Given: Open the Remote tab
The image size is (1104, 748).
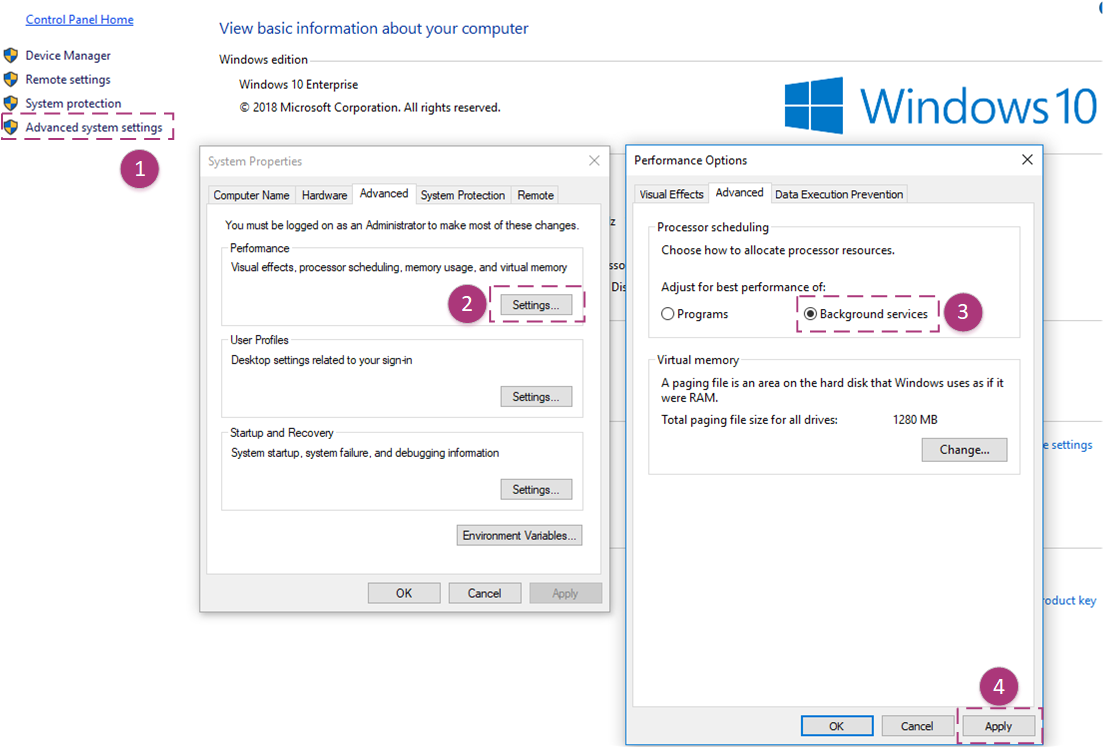Looking at the screenshot, I should pos(535,195).
